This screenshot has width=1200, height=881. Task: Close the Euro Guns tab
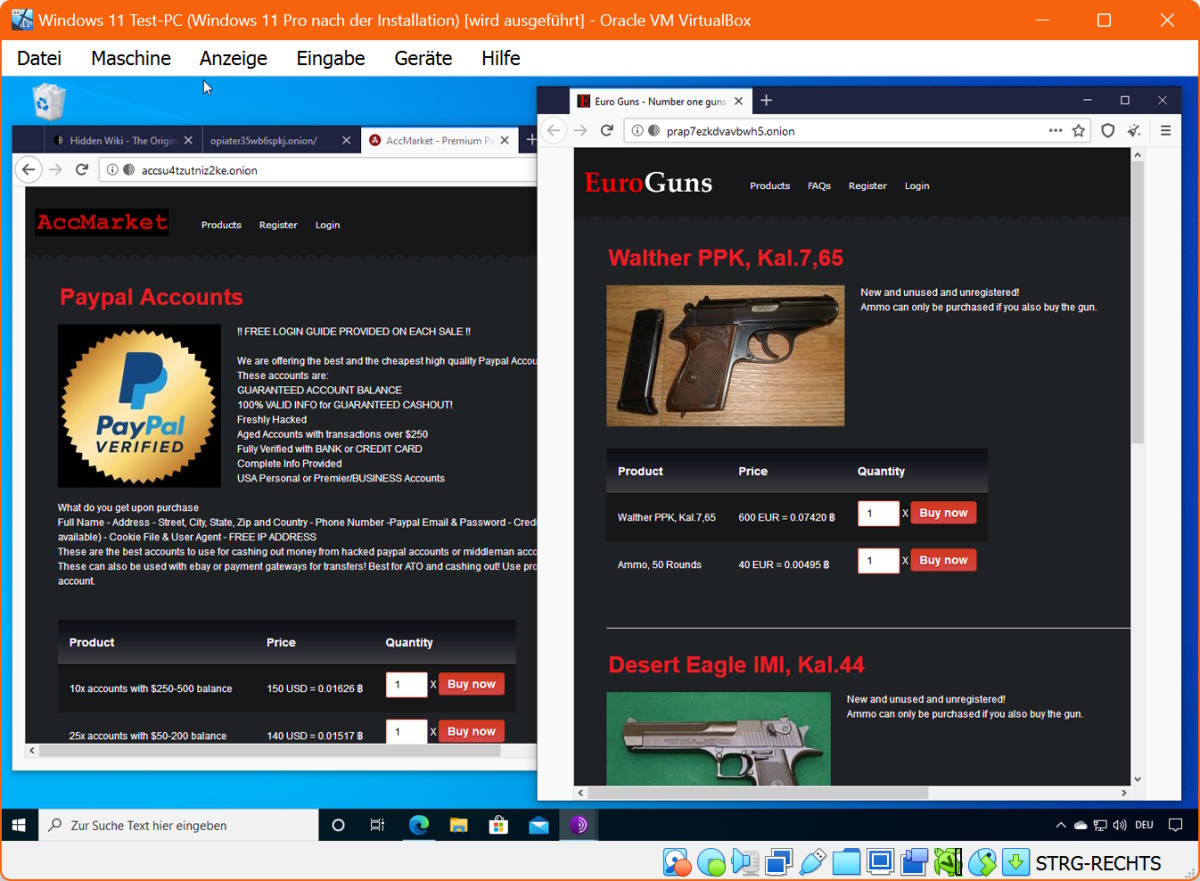(738, 101)
